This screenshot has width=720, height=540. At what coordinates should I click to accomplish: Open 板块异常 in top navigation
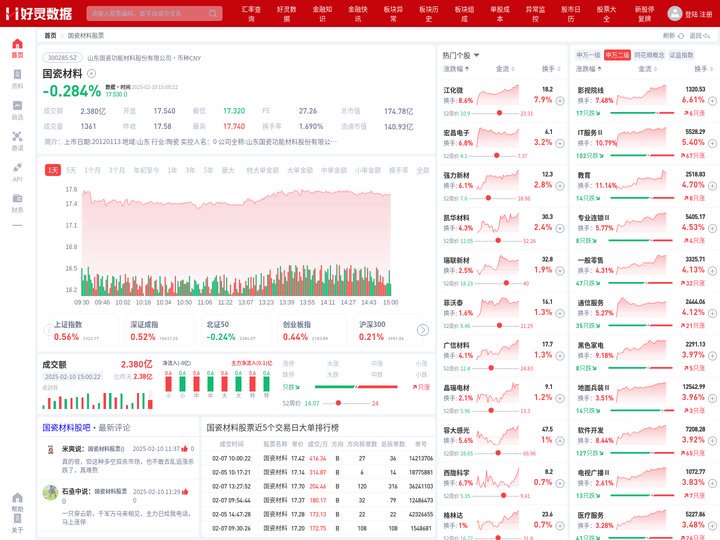click(394, 14)
